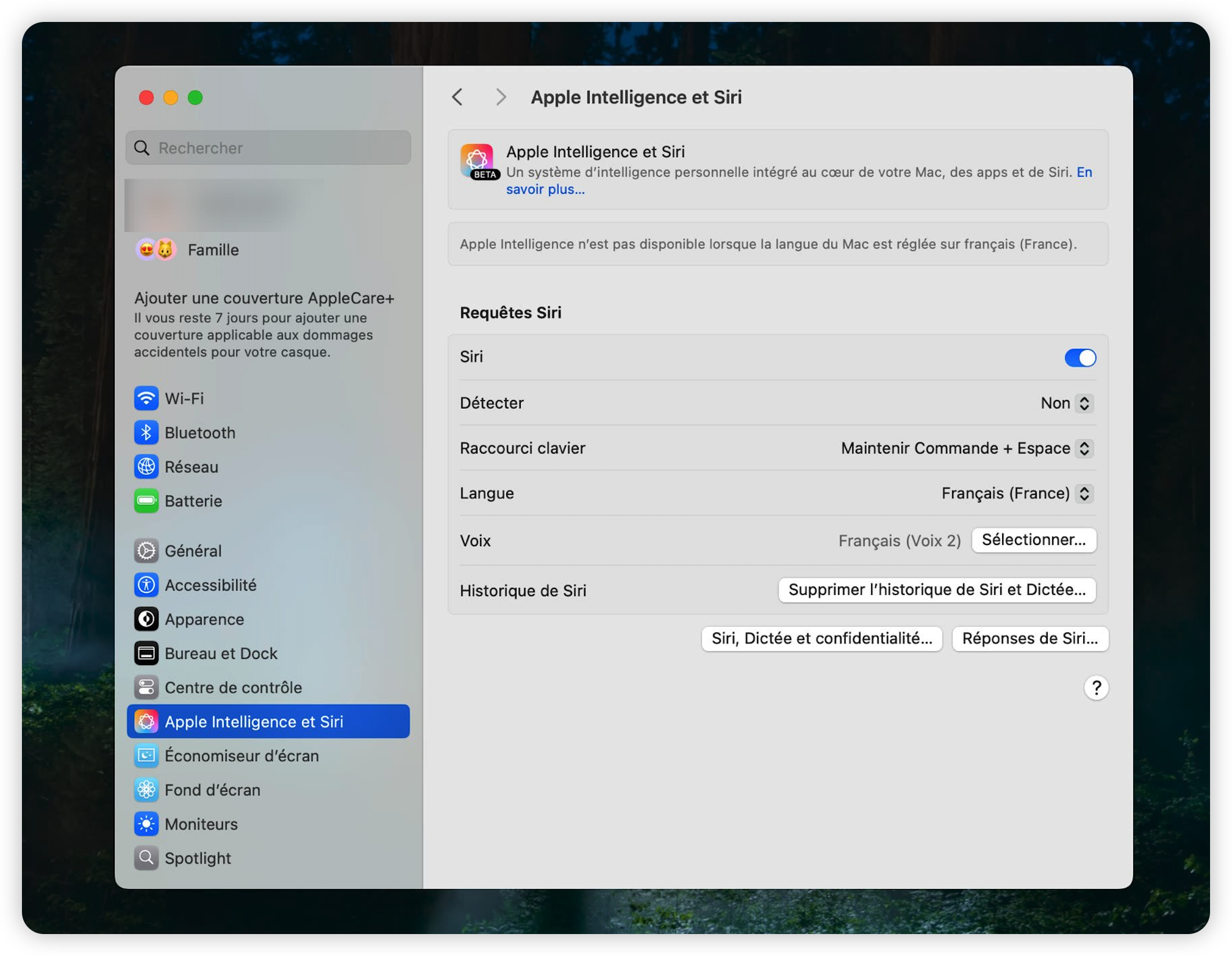Select the Wi-Fi sidebar label
Image resolution: width=1232 pixels, height=956 pixels.
pos(184,399)
